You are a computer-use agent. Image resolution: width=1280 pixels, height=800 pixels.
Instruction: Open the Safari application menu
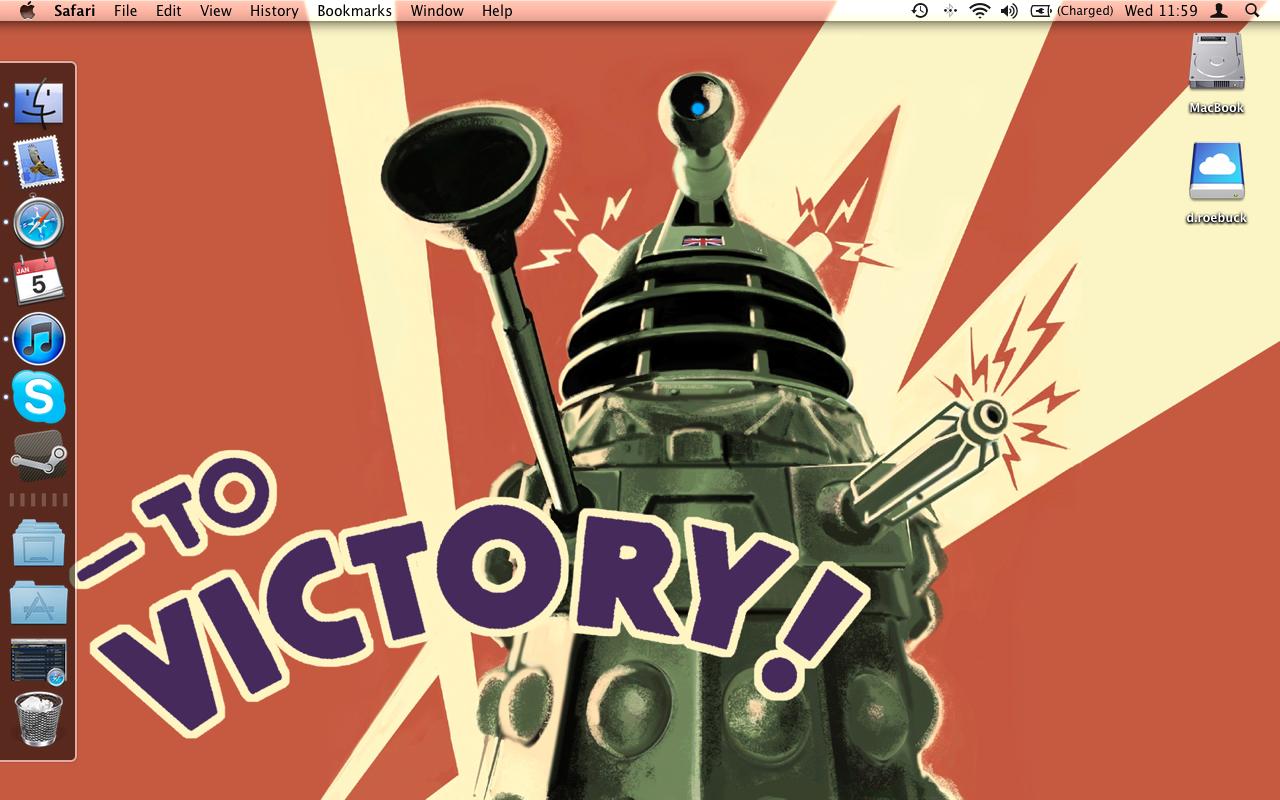click(x=75, y=10)
